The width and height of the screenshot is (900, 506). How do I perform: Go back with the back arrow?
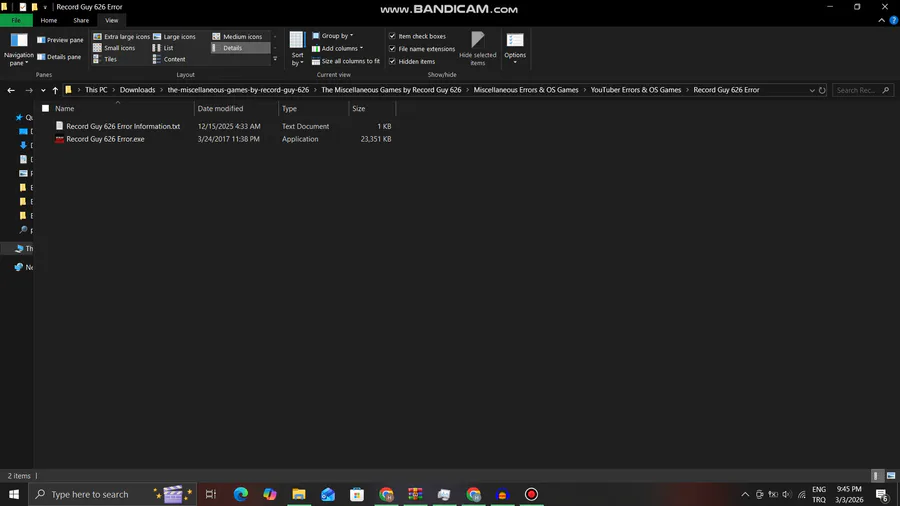(x=11, y=90)
